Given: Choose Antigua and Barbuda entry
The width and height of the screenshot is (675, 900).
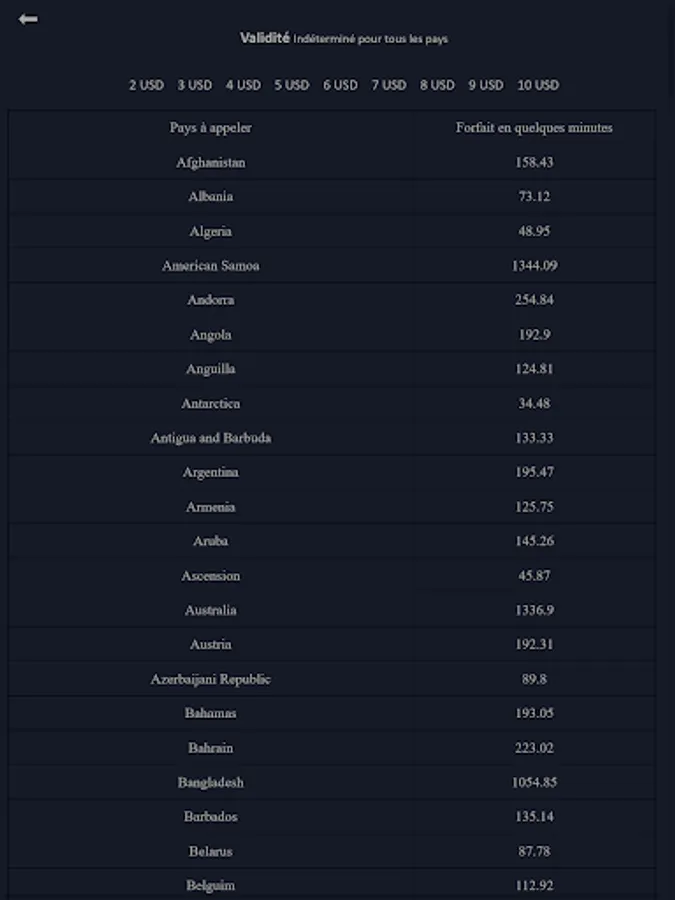Looking at the screenshot, I should [x=211, y=438].
